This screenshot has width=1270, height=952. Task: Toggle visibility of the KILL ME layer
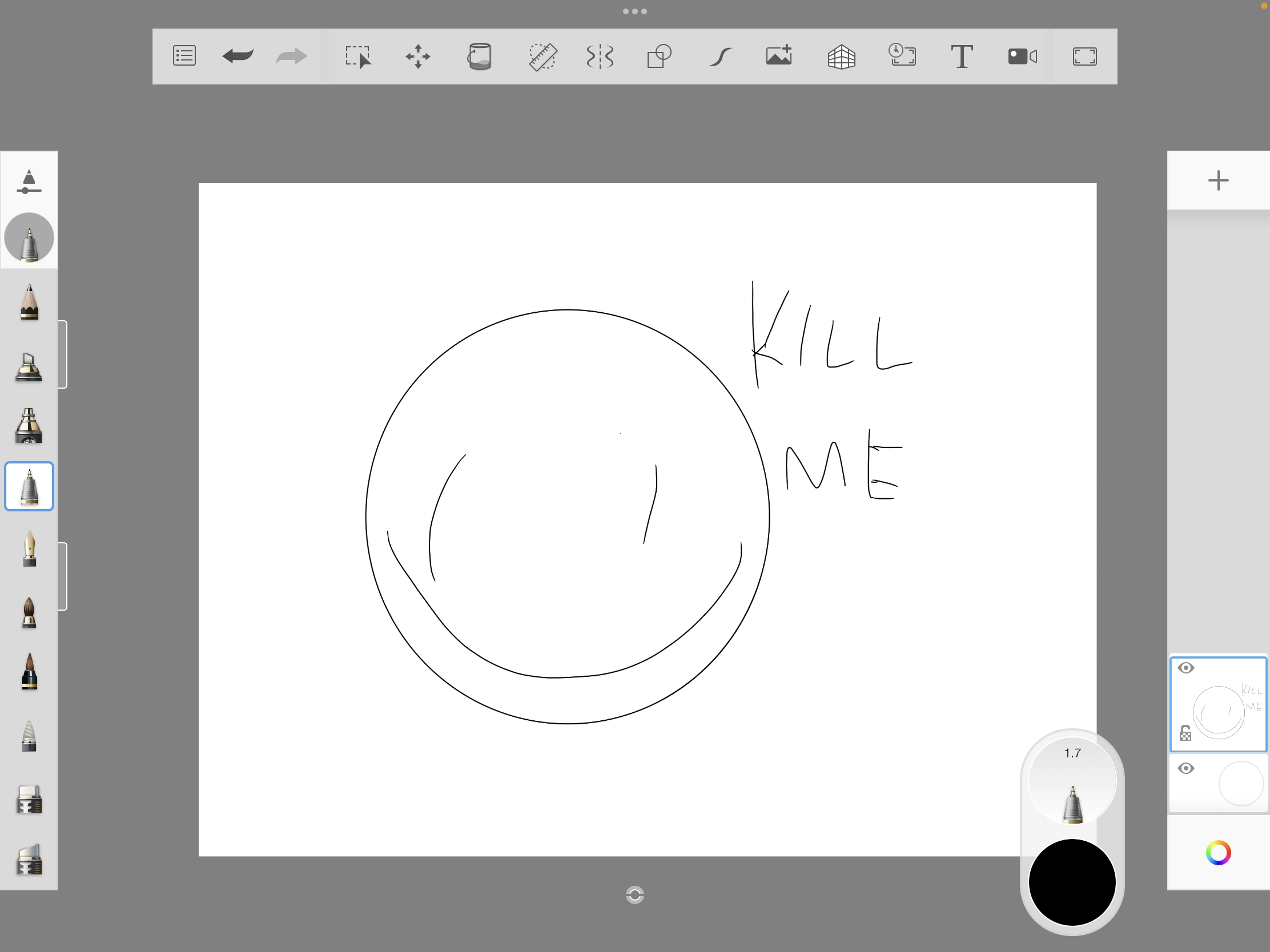coord(1187,667)
